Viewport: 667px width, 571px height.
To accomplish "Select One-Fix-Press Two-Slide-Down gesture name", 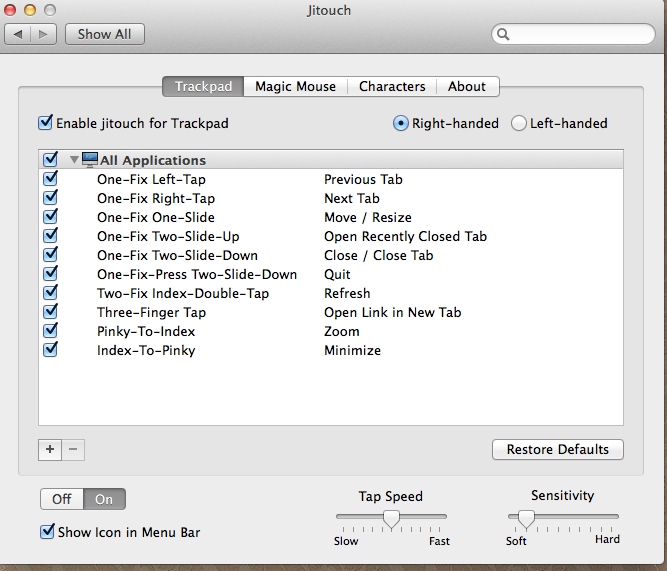I will tap(197, 274).
